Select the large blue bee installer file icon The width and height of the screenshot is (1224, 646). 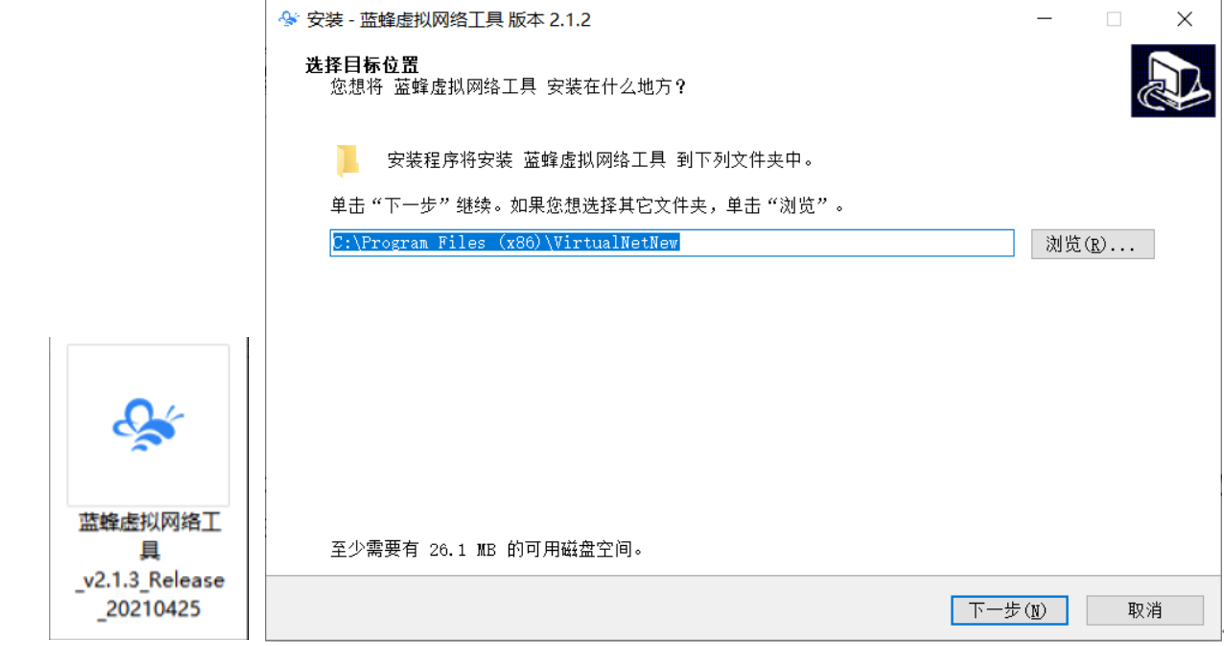click(x=148, y=424)
